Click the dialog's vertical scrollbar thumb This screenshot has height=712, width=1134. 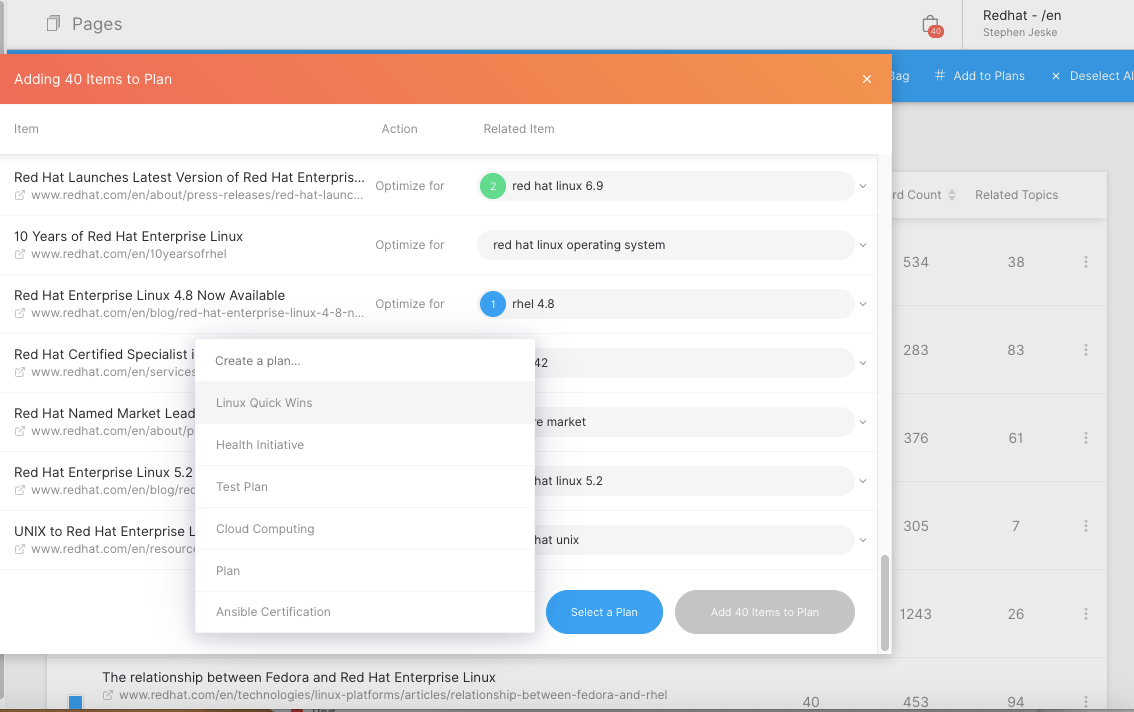click(x=883, y=602)
